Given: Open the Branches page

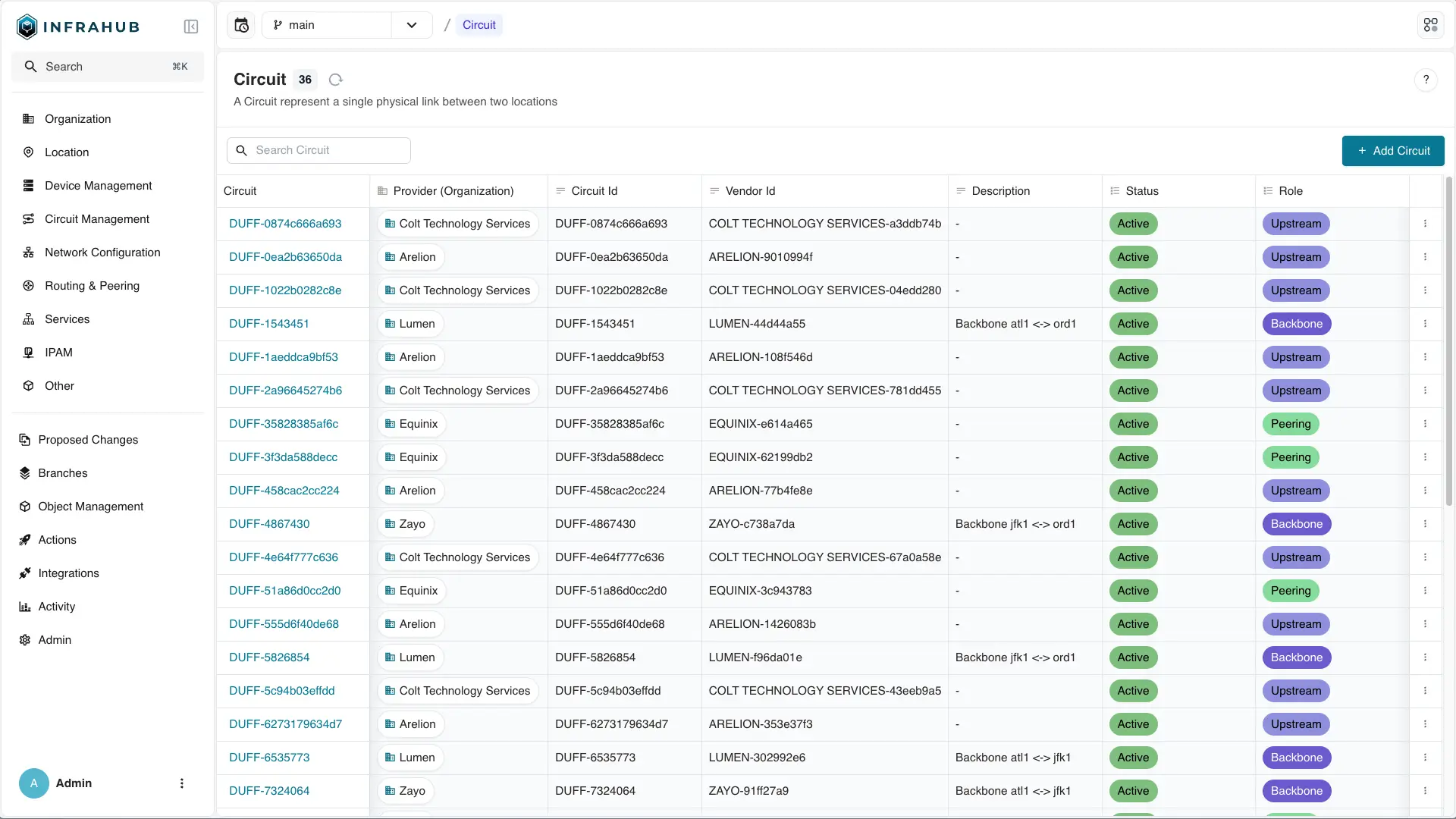Looking at the screenshot, I should [108, 473].
